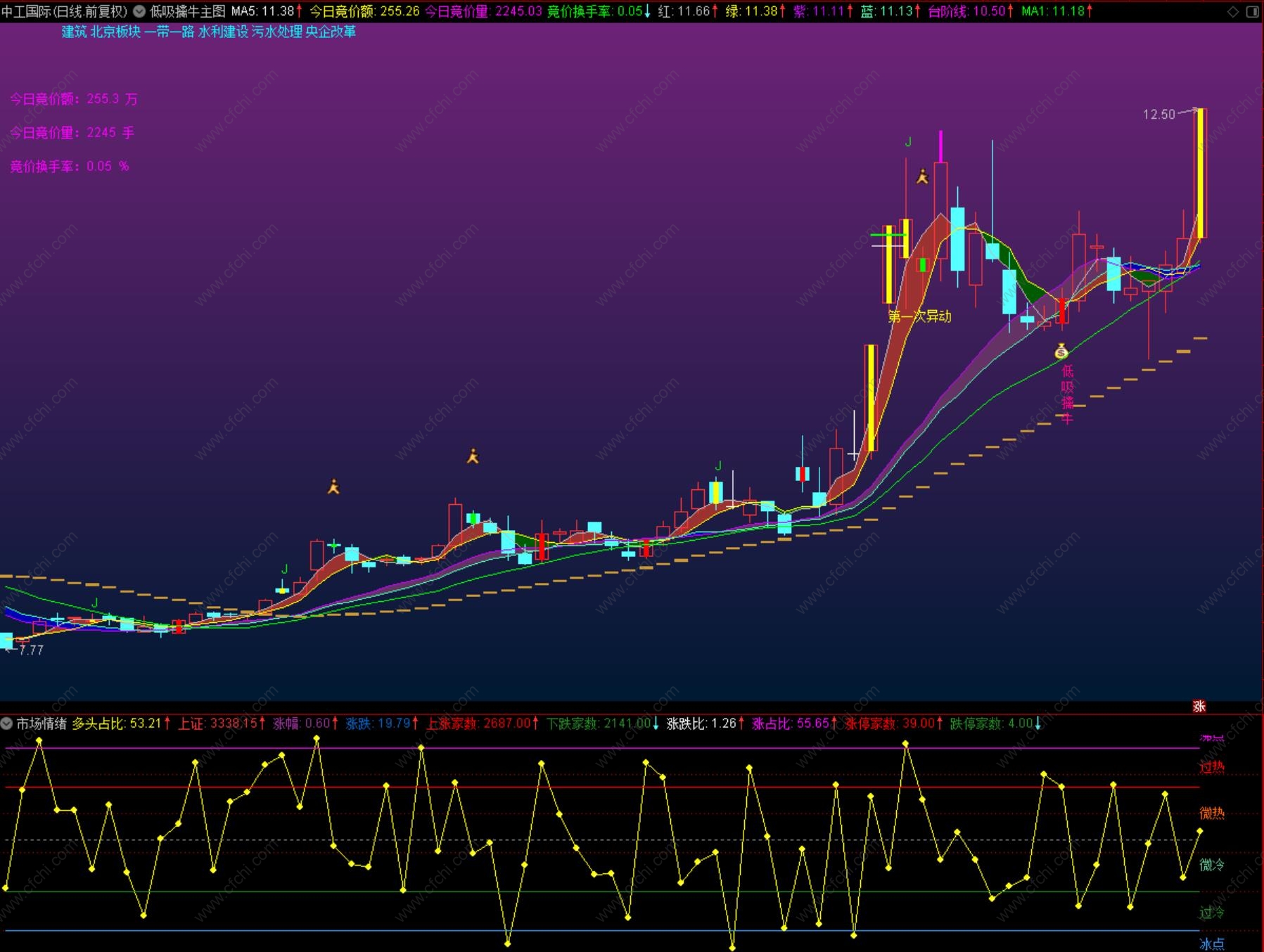1264x952 pixels.
Task: Open the 央企改革 concept link
Action: pos(331,32)
